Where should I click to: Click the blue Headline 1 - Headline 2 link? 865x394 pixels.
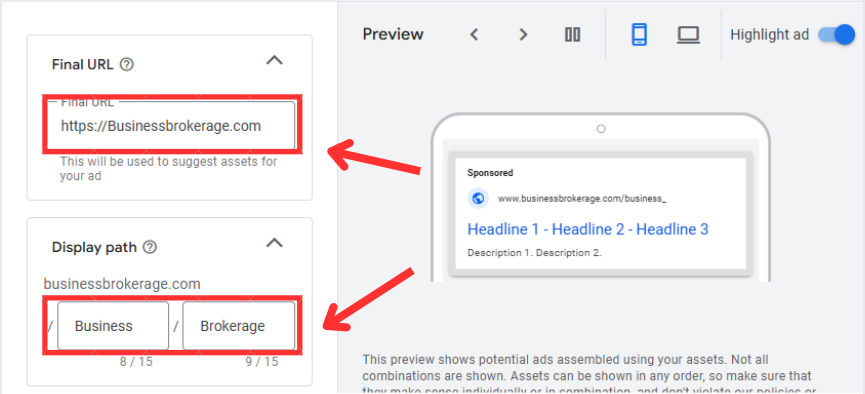click(x=588, y=229)
